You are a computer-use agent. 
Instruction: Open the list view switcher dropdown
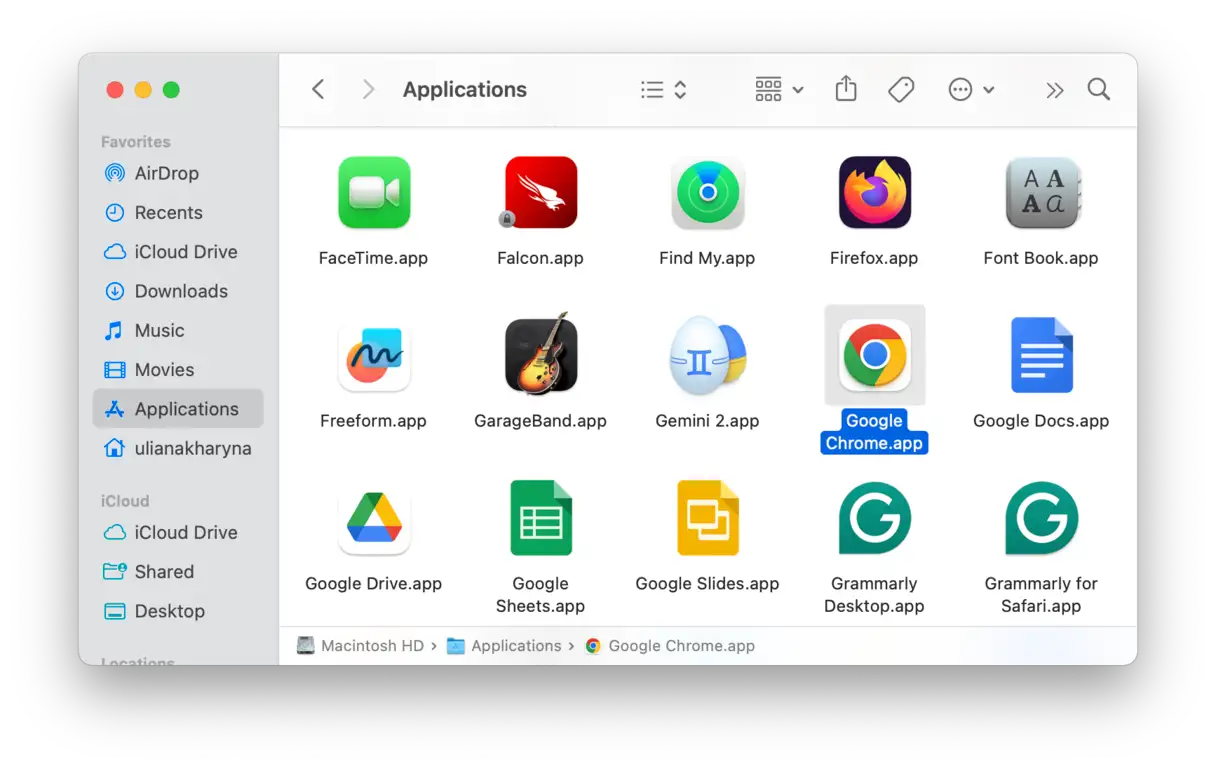[663, 90]
